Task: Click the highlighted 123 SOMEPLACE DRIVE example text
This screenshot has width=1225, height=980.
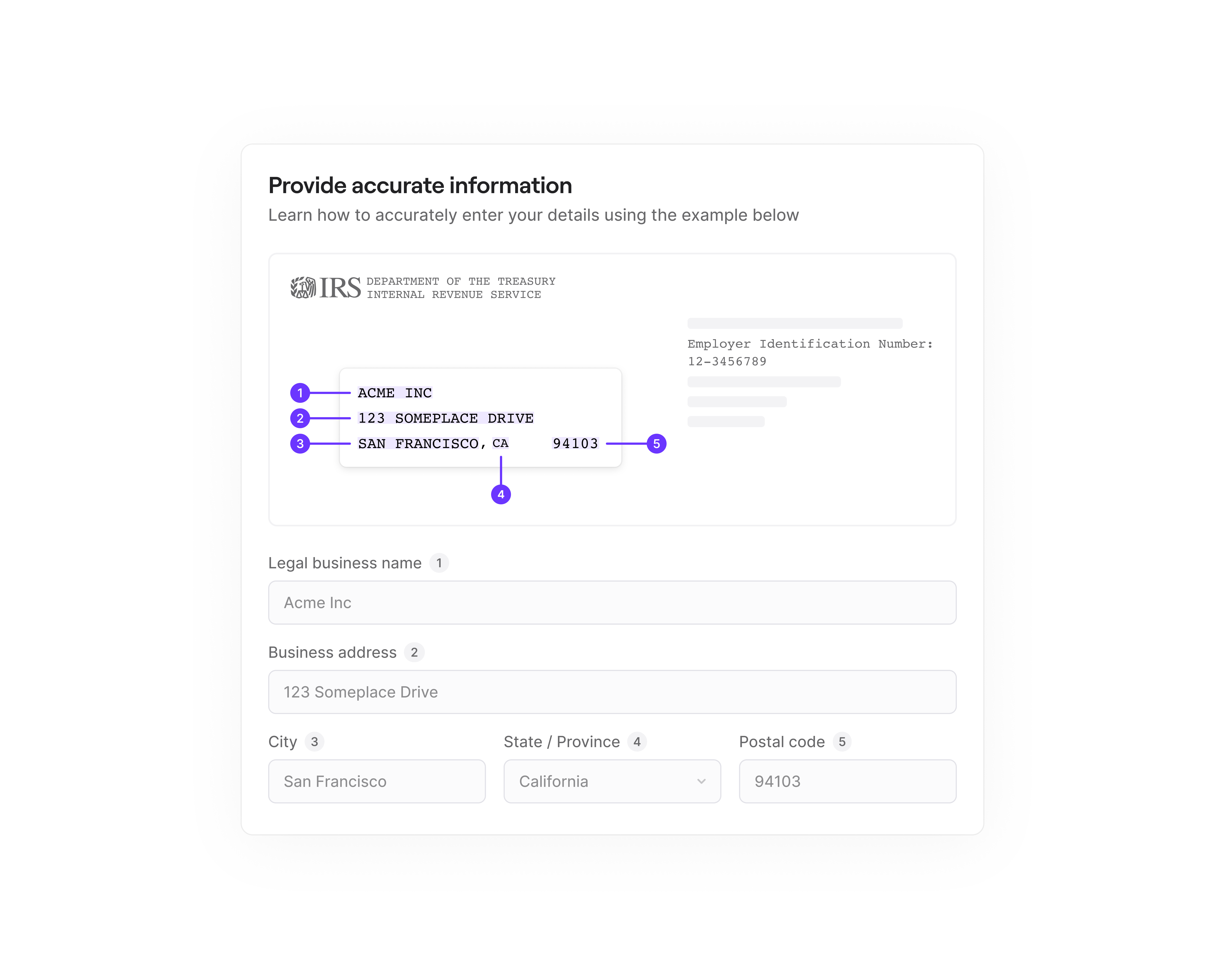Action: click(445, 418)
